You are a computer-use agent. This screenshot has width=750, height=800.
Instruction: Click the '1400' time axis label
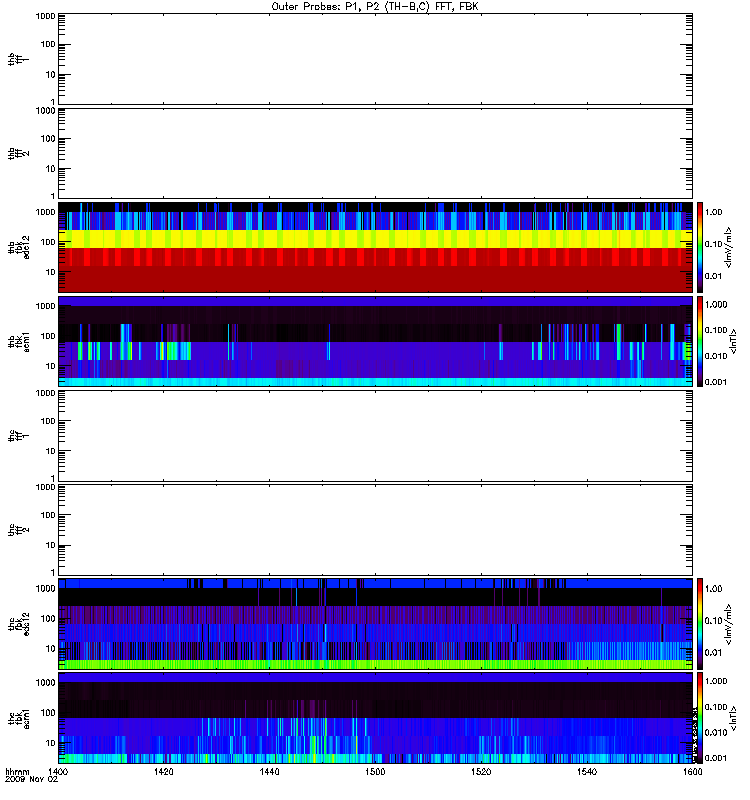point(58,771)
